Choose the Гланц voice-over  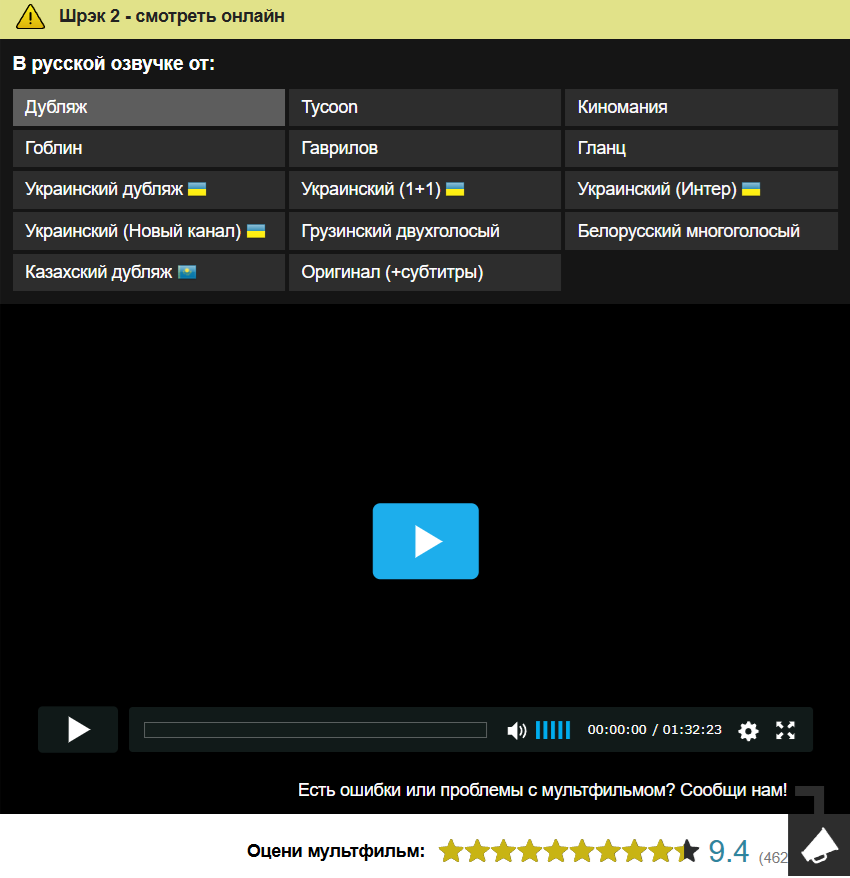point(701,148)
